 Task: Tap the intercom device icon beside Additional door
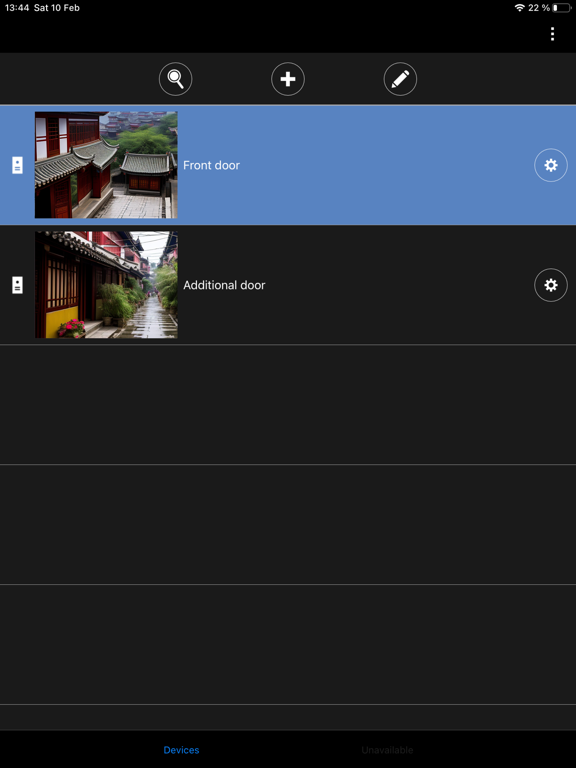click(17, 285)
